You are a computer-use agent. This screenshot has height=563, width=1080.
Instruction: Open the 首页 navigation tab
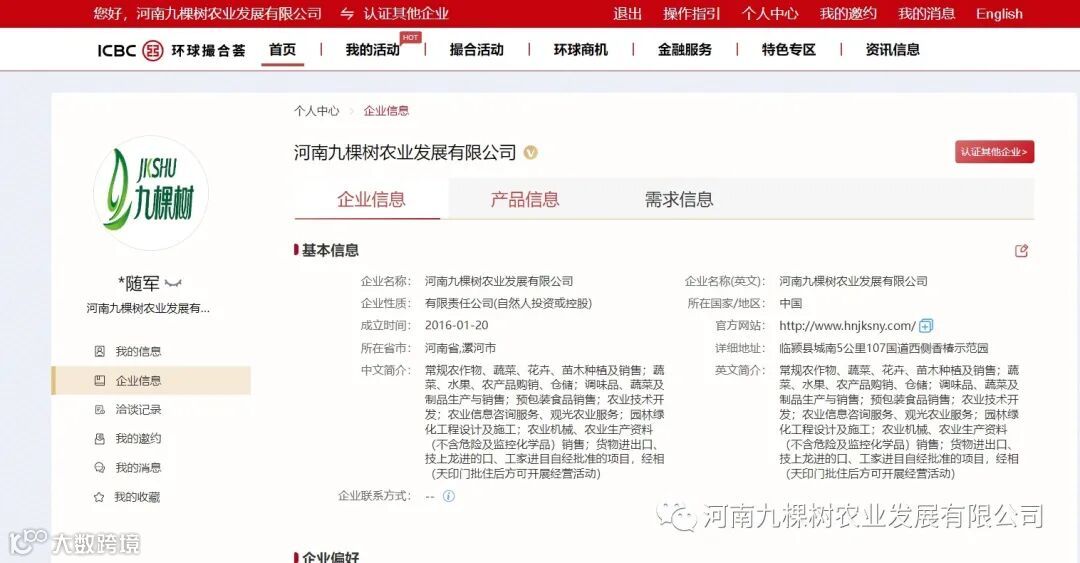click(x=282, y=50)
